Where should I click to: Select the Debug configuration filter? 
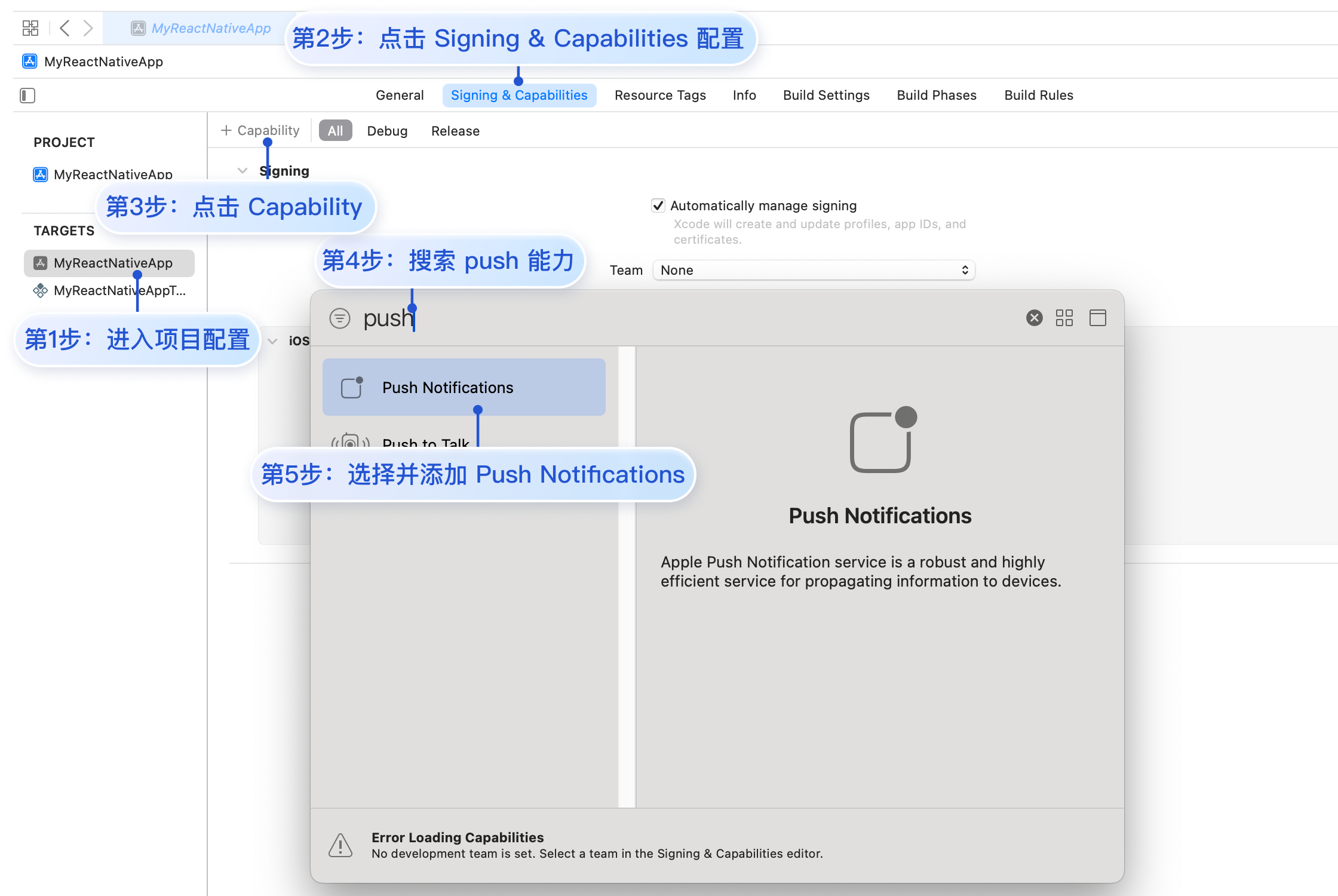(x=387, y=131)
